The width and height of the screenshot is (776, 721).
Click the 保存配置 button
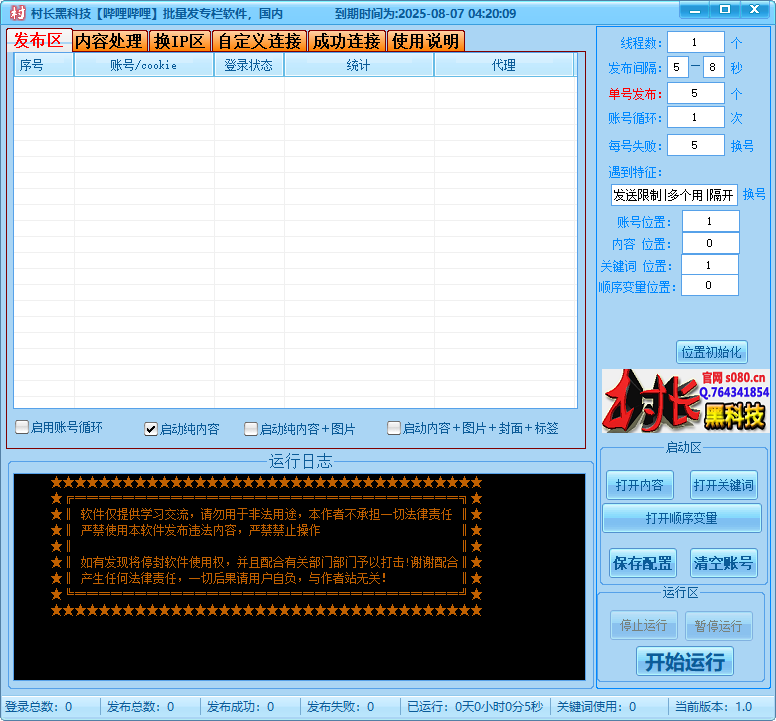642,563
